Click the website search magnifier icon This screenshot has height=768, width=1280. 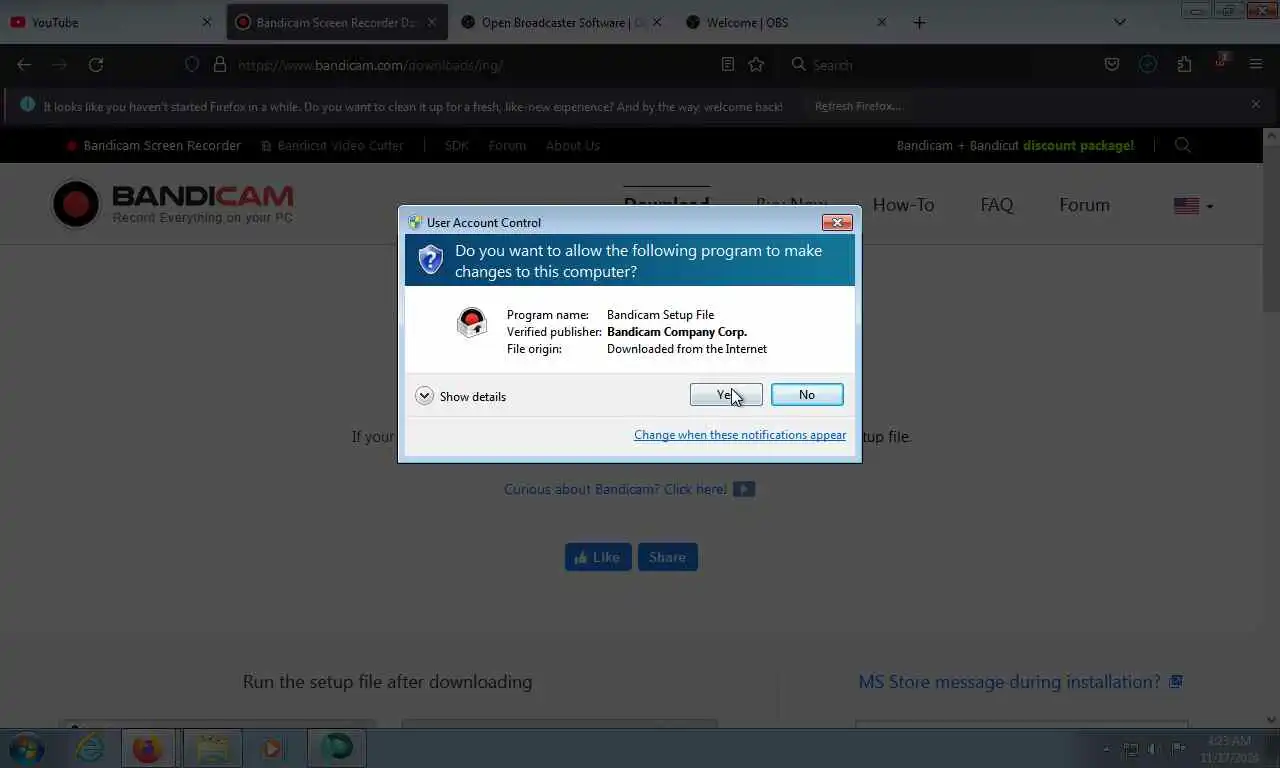pyautogui.click(x=1183, y=145)
